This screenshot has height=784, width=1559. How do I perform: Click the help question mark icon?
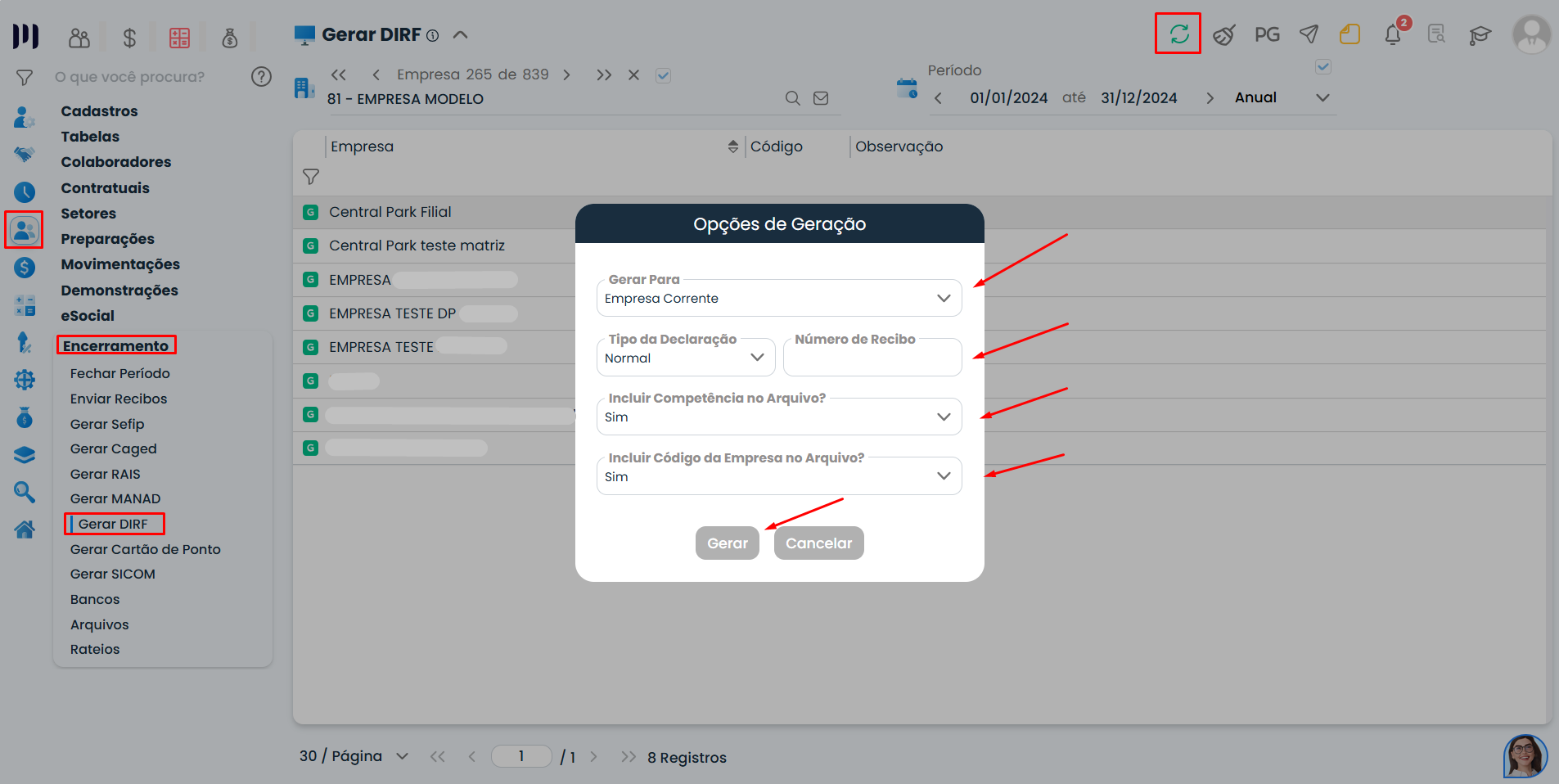pos(261,77)
